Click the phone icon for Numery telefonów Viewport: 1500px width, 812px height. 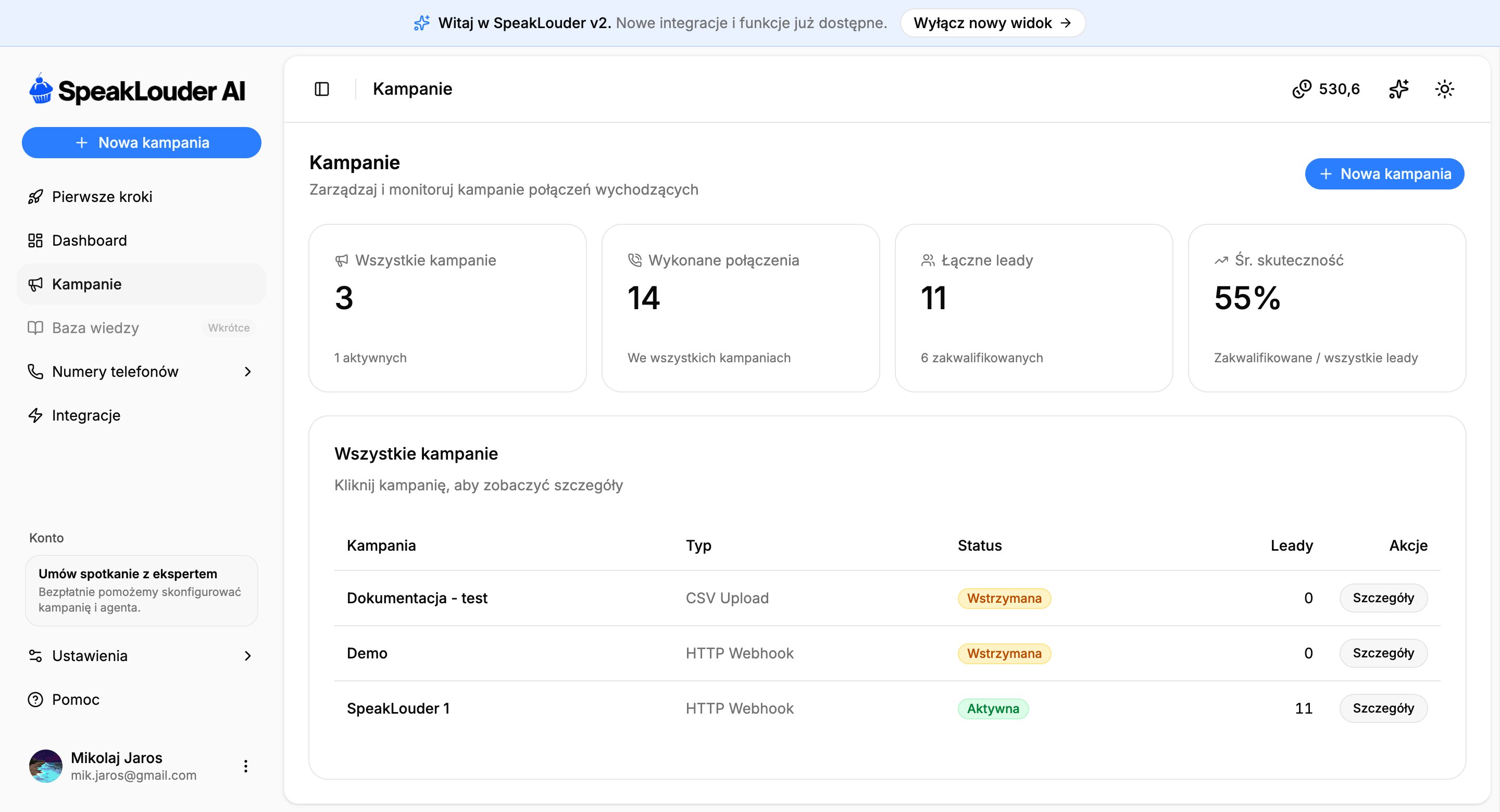click(x=35, y=371)
